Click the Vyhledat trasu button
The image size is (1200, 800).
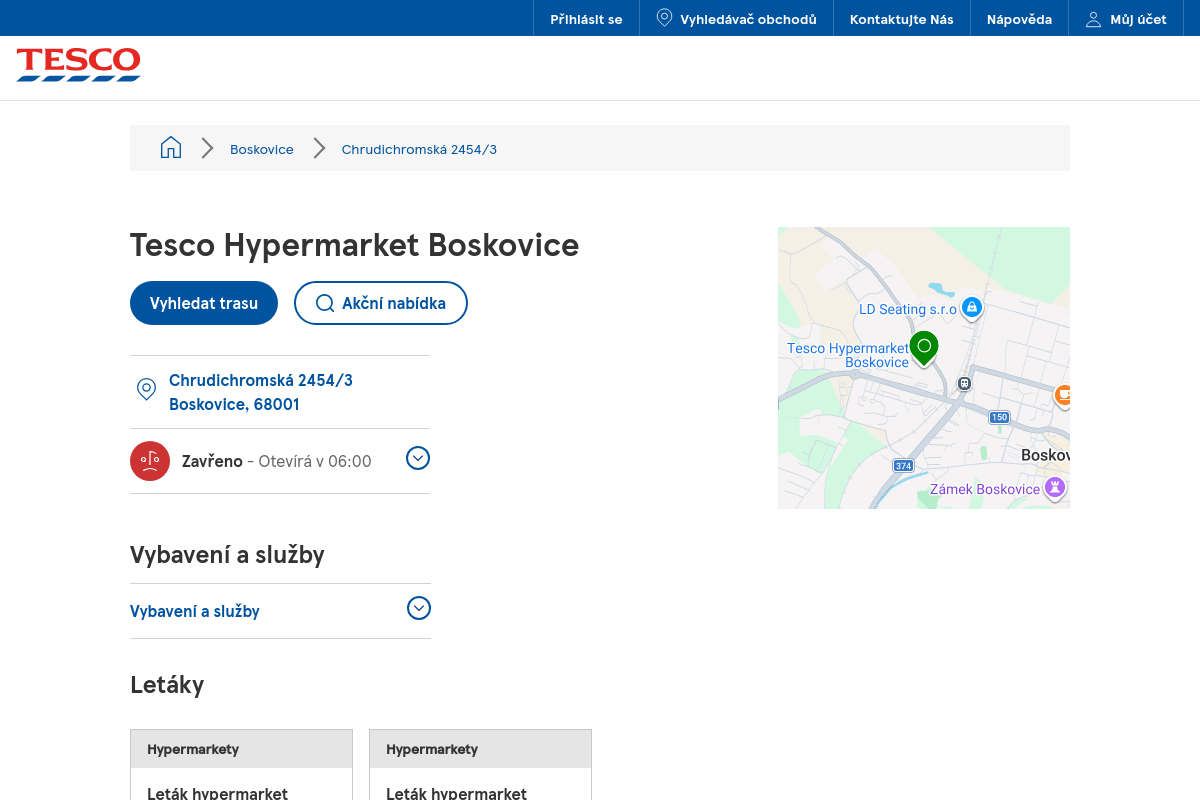(204, 303)
